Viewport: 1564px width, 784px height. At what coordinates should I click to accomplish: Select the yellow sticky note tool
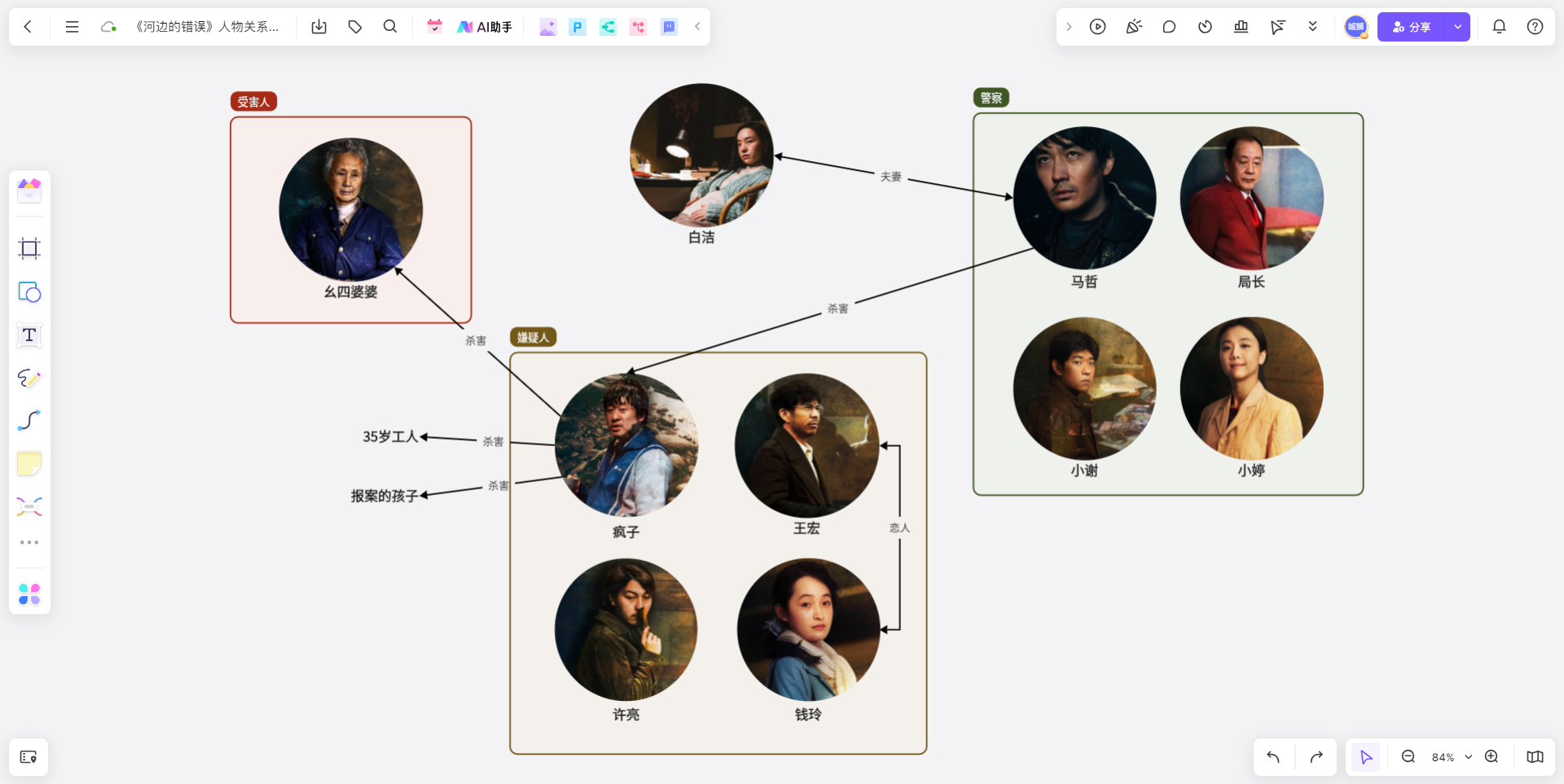point(29,464)
